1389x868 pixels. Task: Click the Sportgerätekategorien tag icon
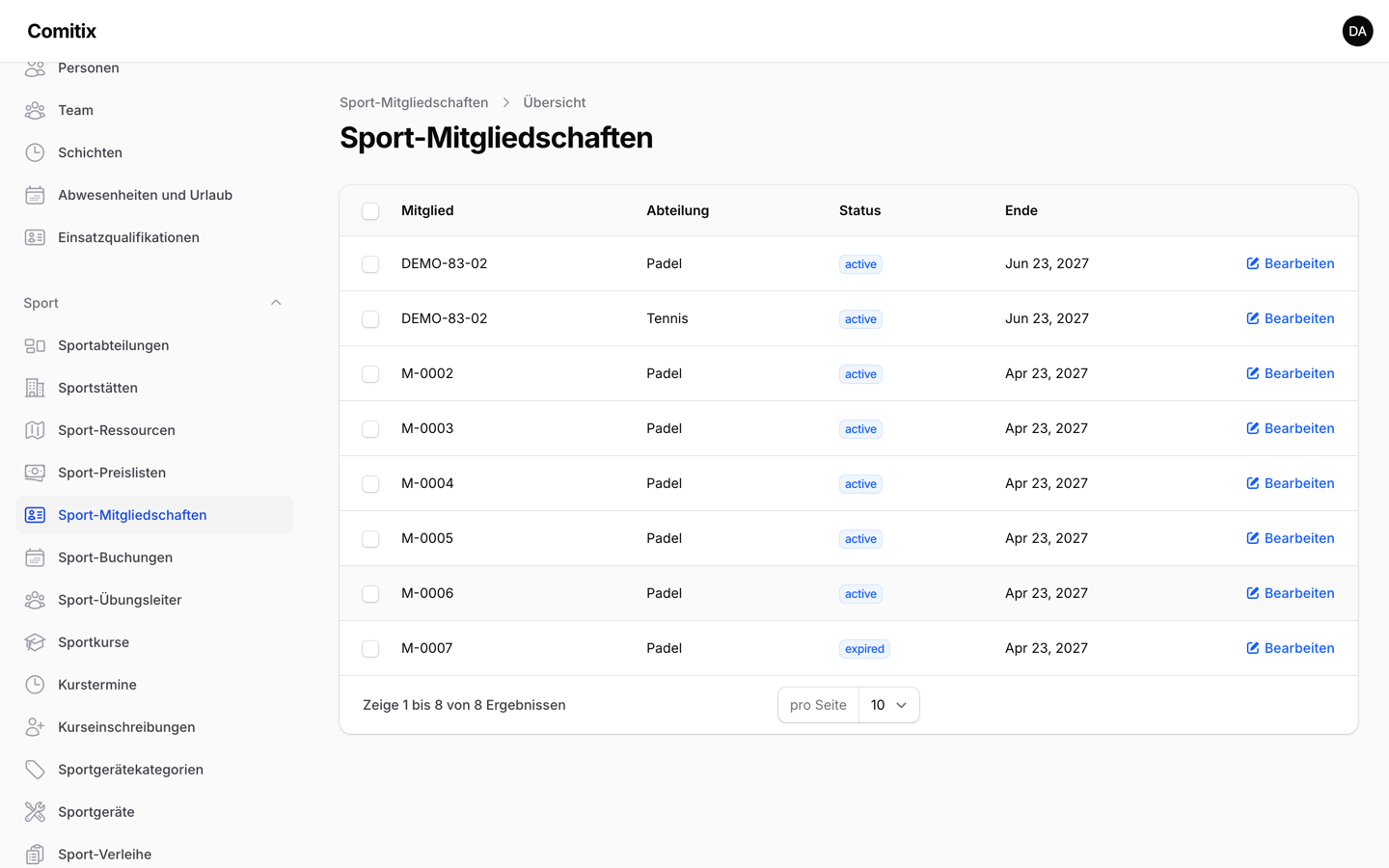point(35,770)
